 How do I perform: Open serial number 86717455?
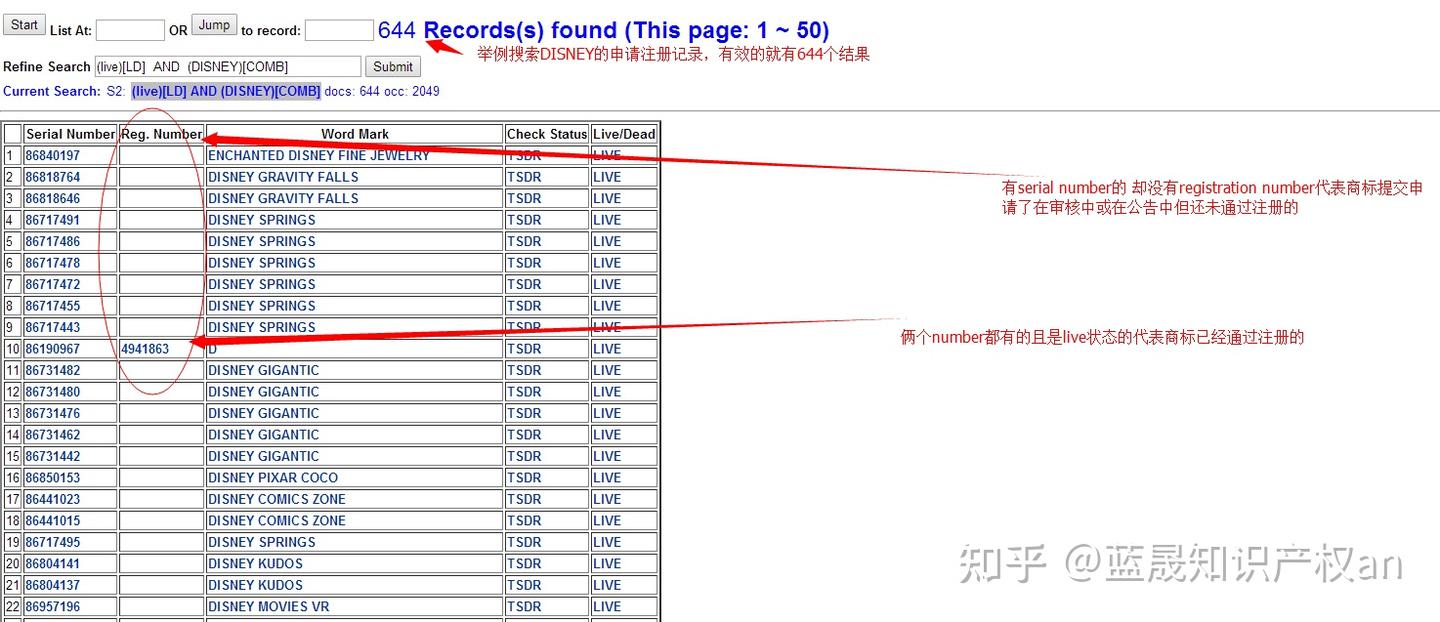[x=53, y=306]
